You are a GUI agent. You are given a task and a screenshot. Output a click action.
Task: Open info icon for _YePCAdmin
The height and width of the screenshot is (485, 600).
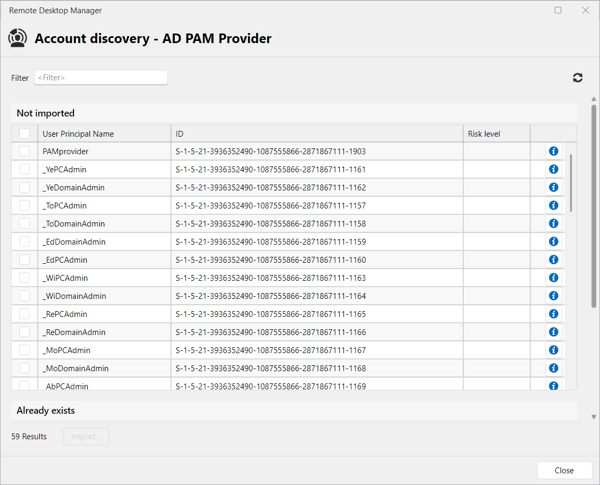553,169
